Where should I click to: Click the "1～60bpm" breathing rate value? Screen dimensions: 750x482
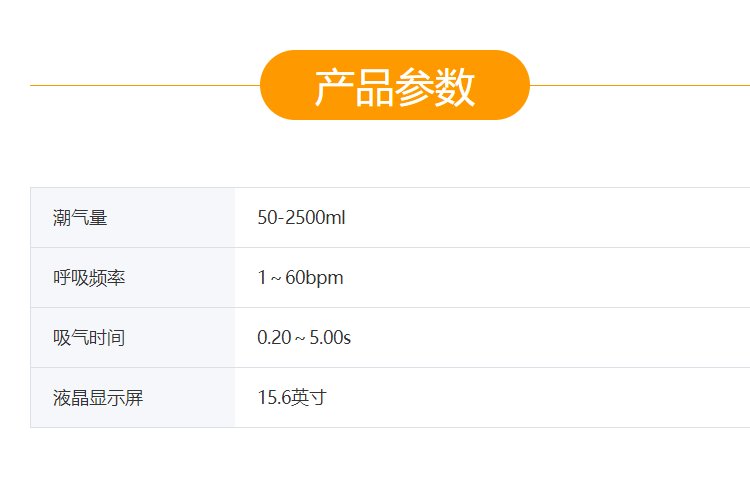pyautogui.click(x=300, y=278)
